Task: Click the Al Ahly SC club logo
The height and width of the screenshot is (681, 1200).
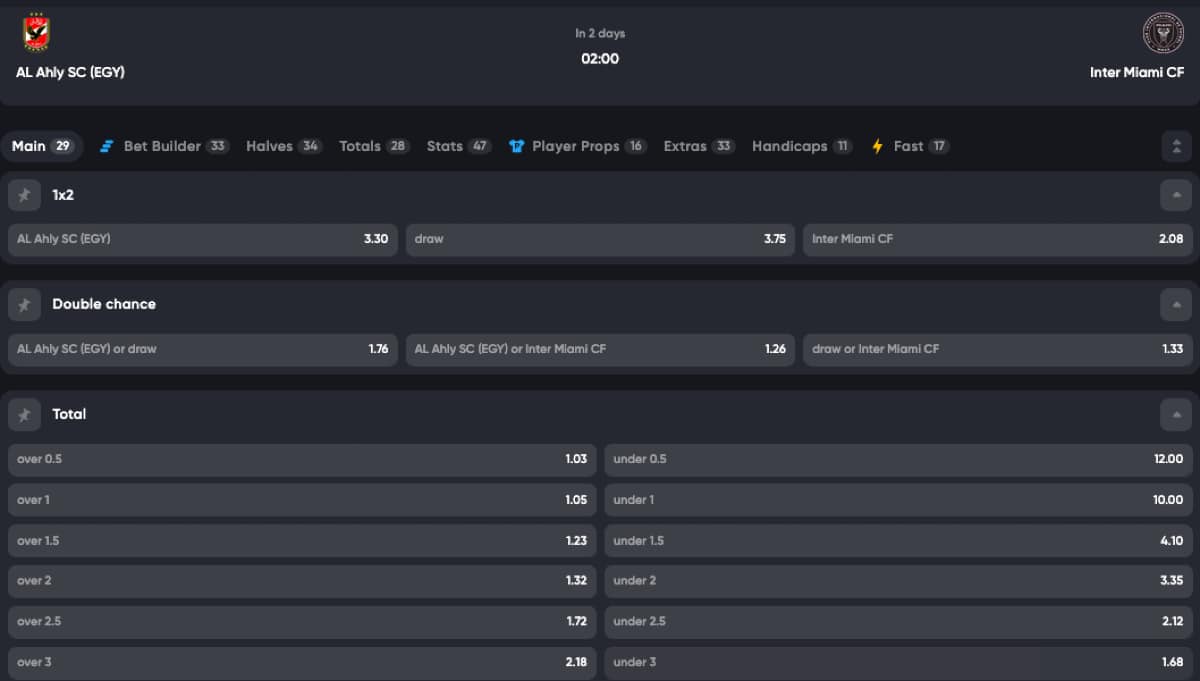Action: 37,32
